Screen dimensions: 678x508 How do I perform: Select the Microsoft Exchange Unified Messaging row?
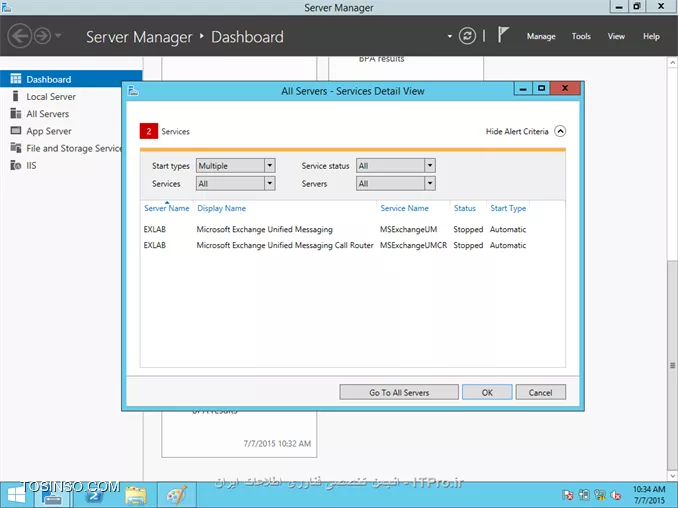coord(352,229)
